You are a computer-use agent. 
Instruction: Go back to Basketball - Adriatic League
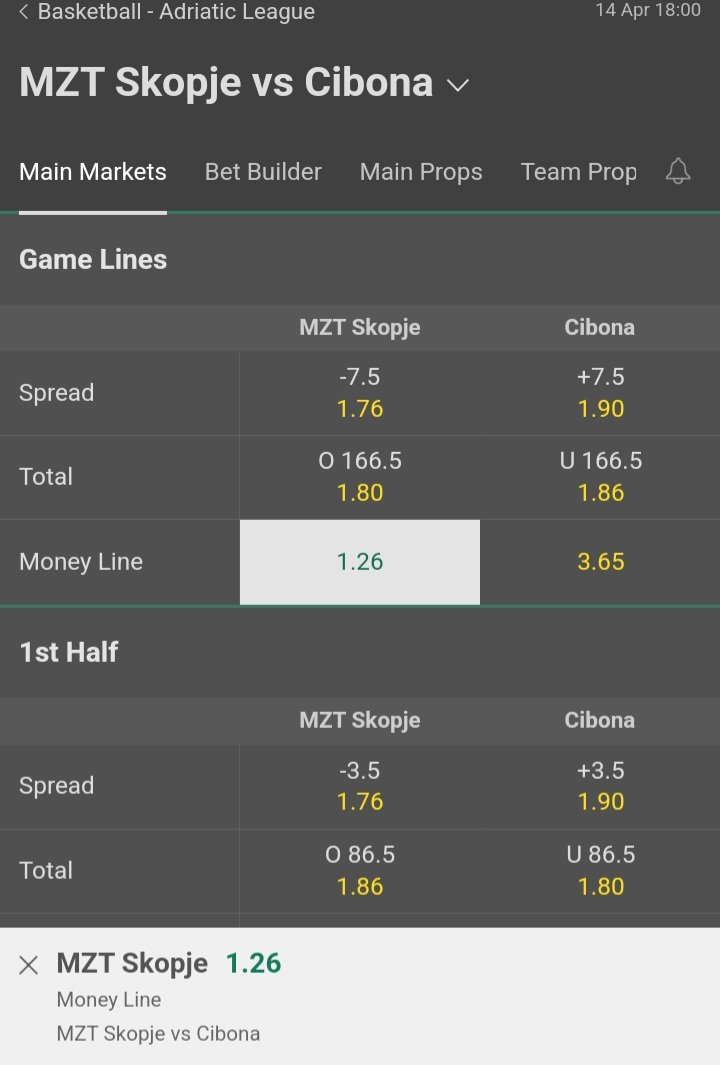coord(166,12)
